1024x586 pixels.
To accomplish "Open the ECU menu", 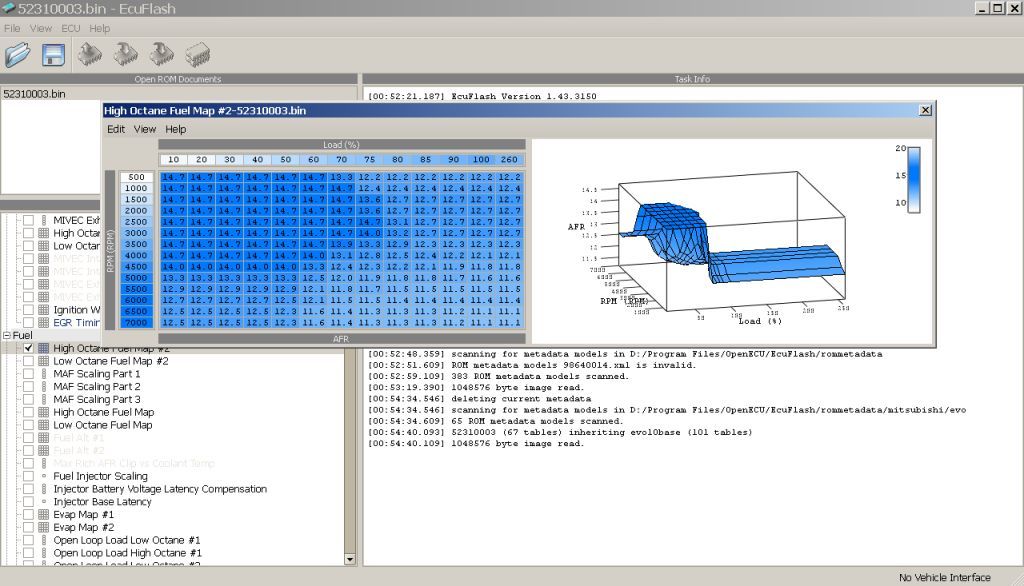I will 71,28.
